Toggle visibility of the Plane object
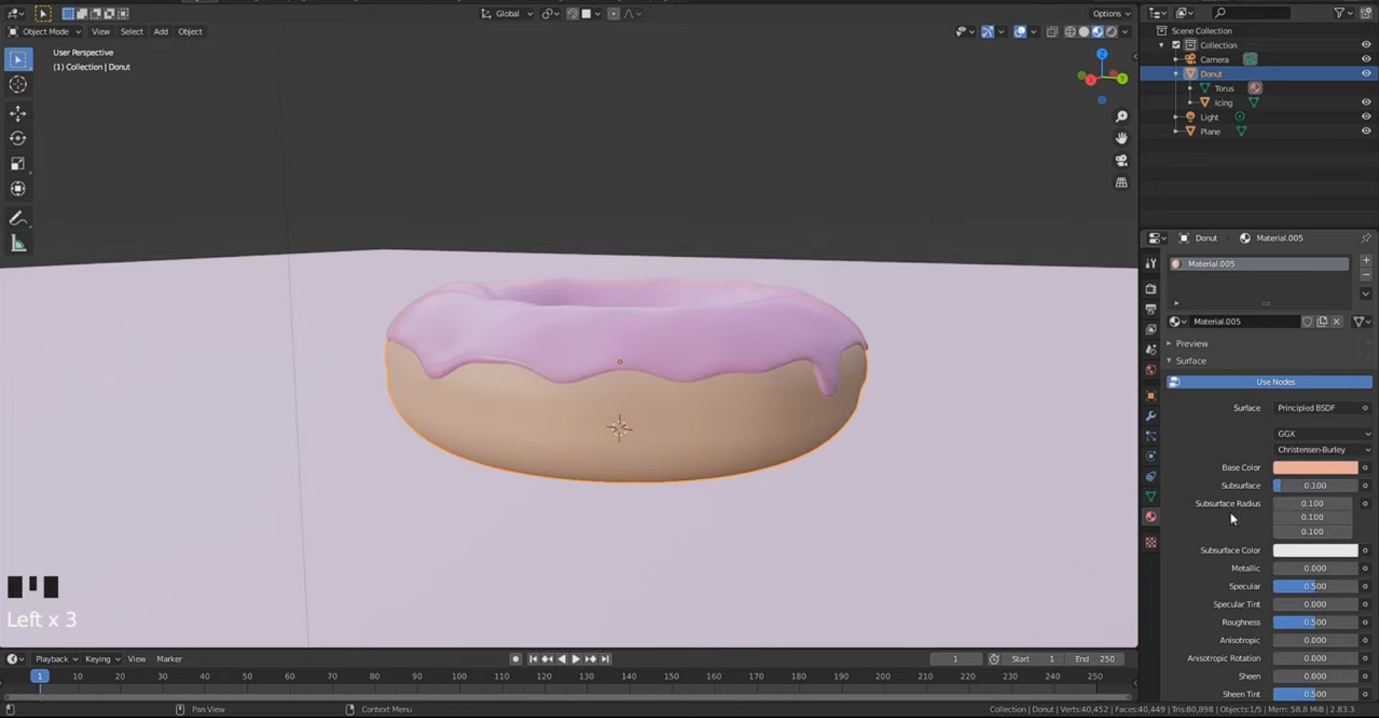 coord(1366,131)
